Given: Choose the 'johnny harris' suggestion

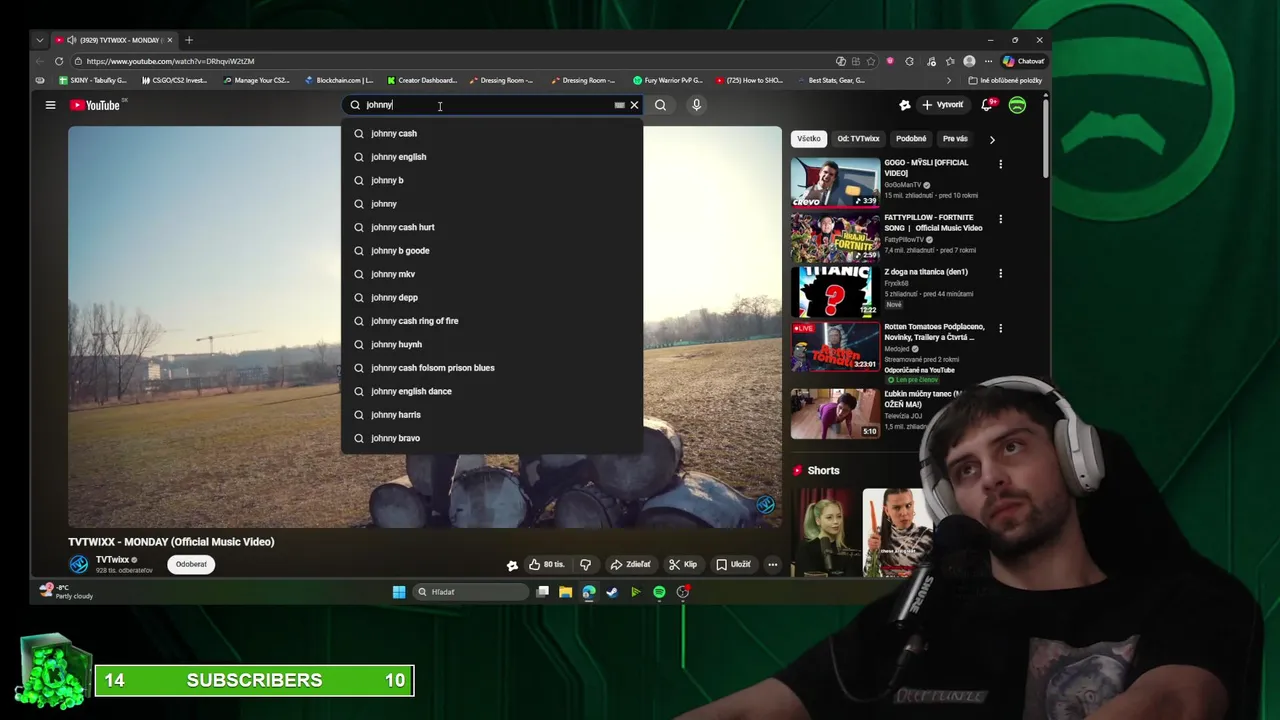Looking at the screenshot, I should 492,415.
